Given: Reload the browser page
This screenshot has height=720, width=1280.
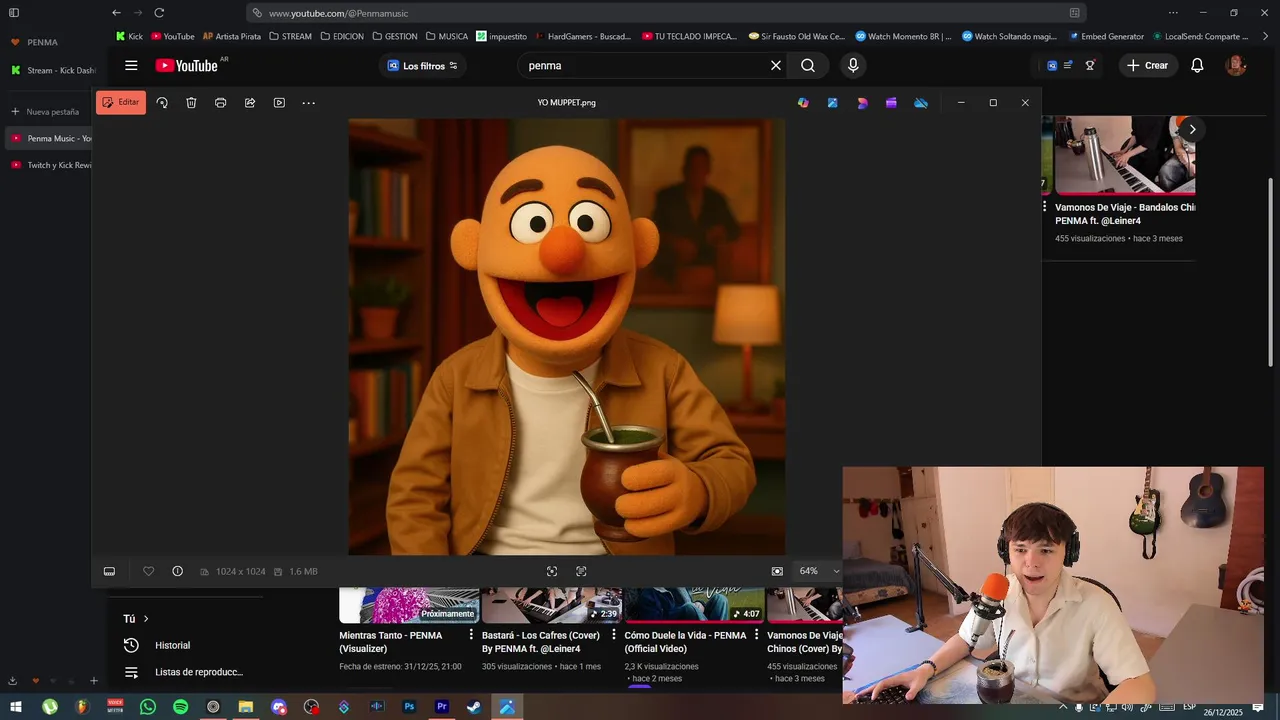Looking at the screenshot, I should 159,13.
